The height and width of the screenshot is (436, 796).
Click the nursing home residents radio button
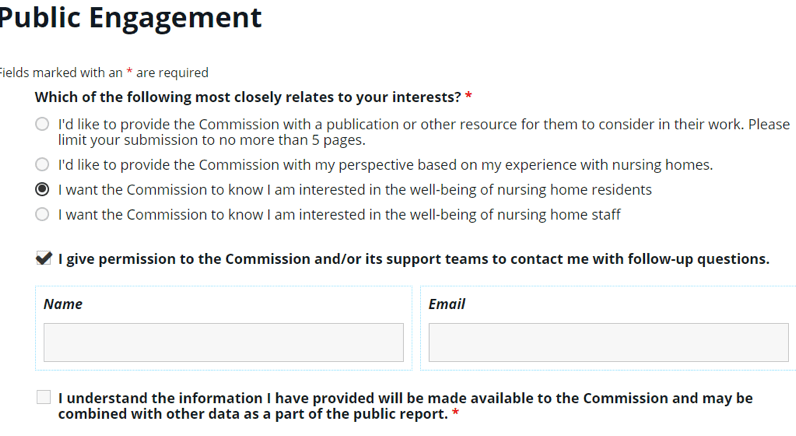[x=42, y=189]
